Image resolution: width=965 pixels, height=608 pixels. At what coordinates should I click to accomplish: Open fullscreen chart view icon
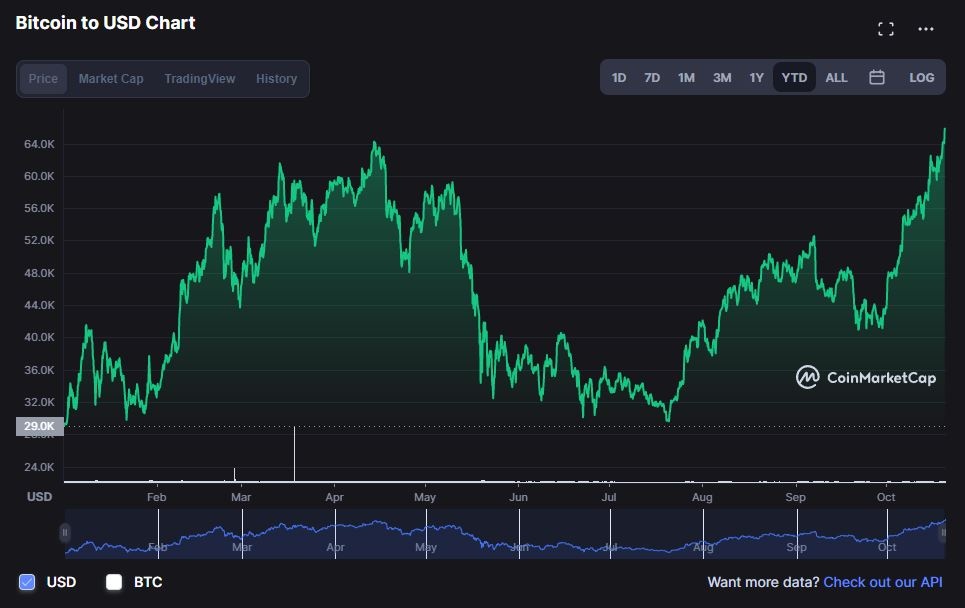[x=885, y=29]
